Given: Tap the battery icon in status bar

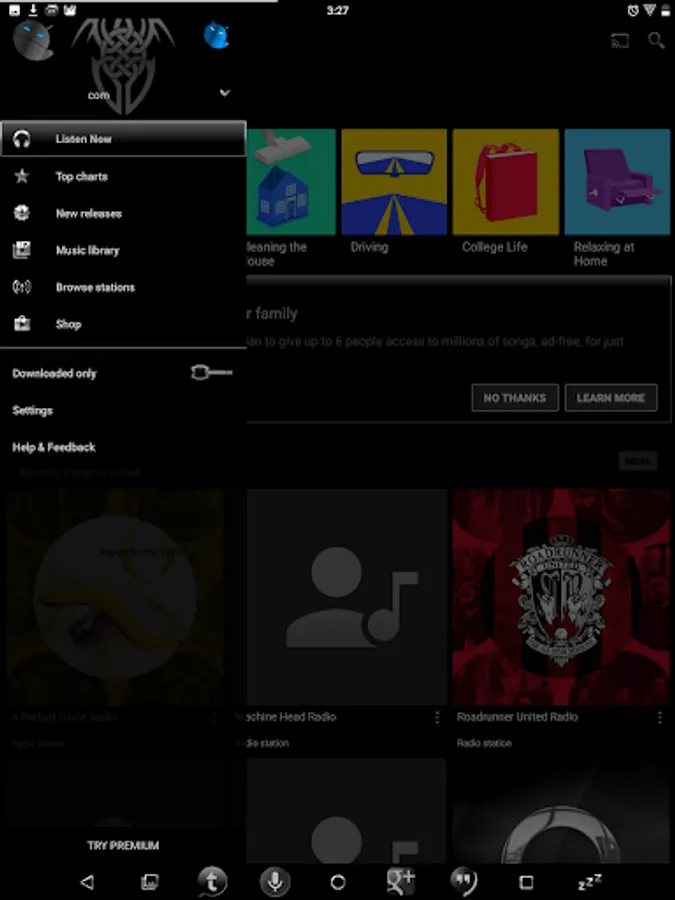Looking at the screenshot, I should pos(666,10).
